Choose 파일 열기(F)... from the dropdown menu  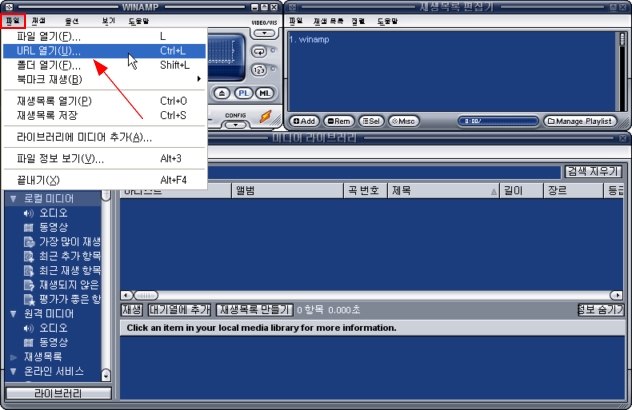[104, 37]
